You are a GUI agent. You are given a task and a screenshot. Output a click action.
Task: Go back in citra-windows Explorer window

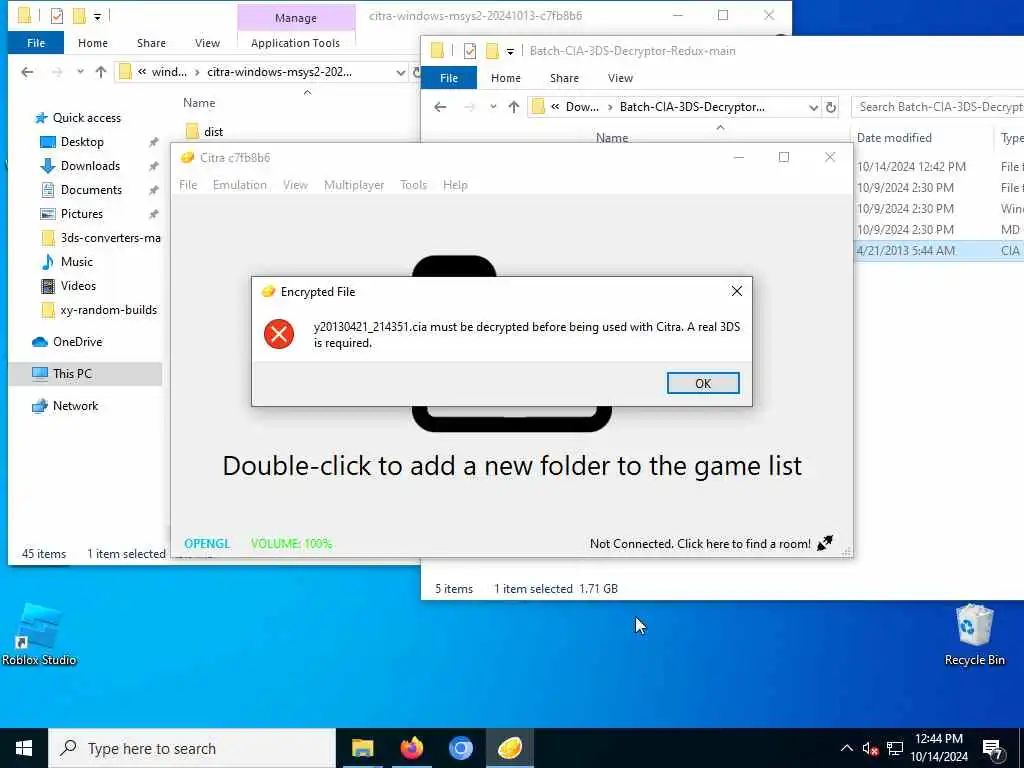pyautogui.click(x=27, y=72)
